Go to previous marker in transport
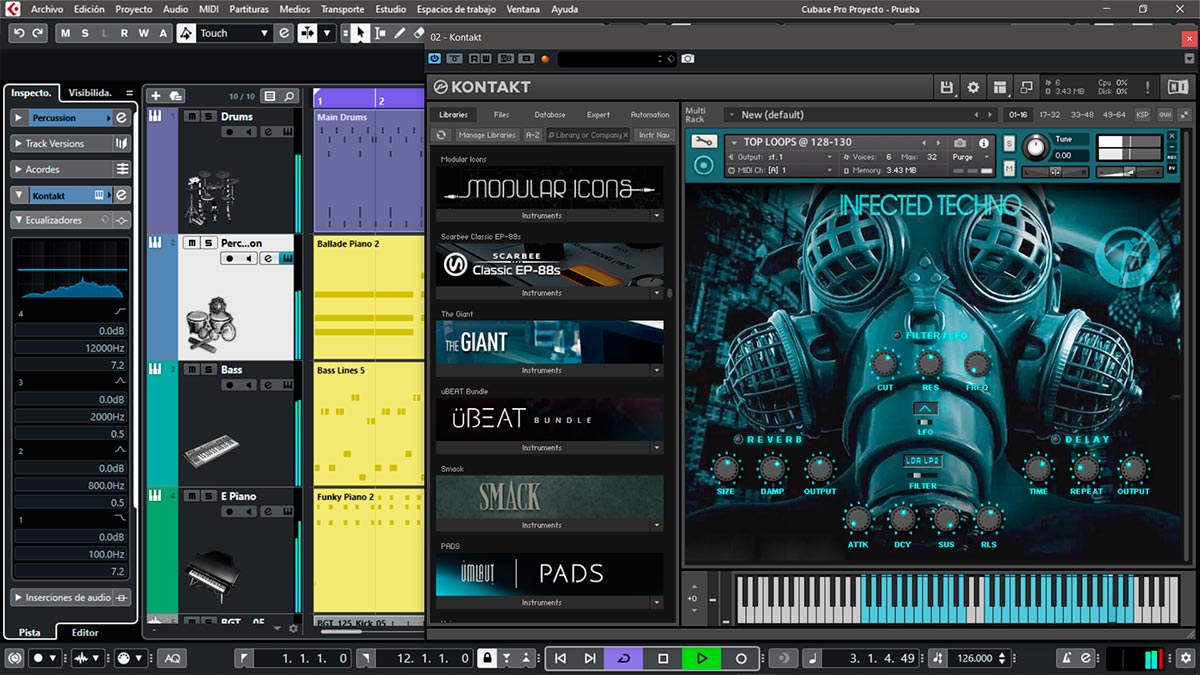This screenshot has height=675, width=1200. click(x=561, y=658)
